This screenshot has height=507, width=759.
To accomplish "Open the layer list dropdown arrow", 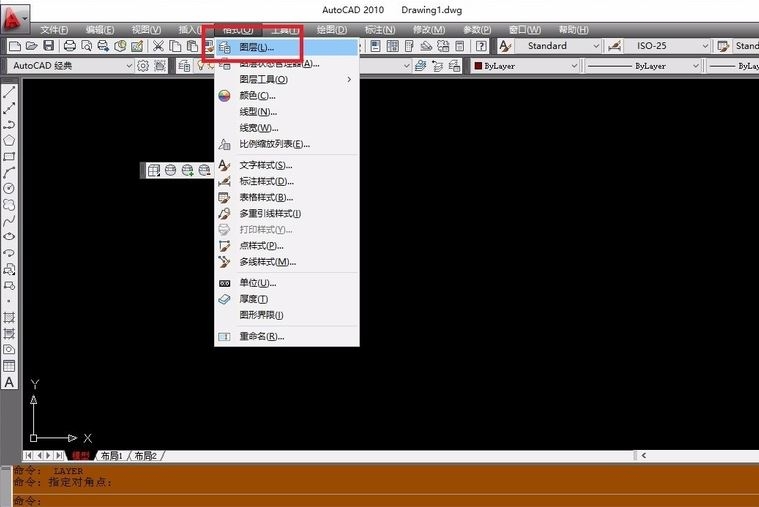I will tap(407, 65).
